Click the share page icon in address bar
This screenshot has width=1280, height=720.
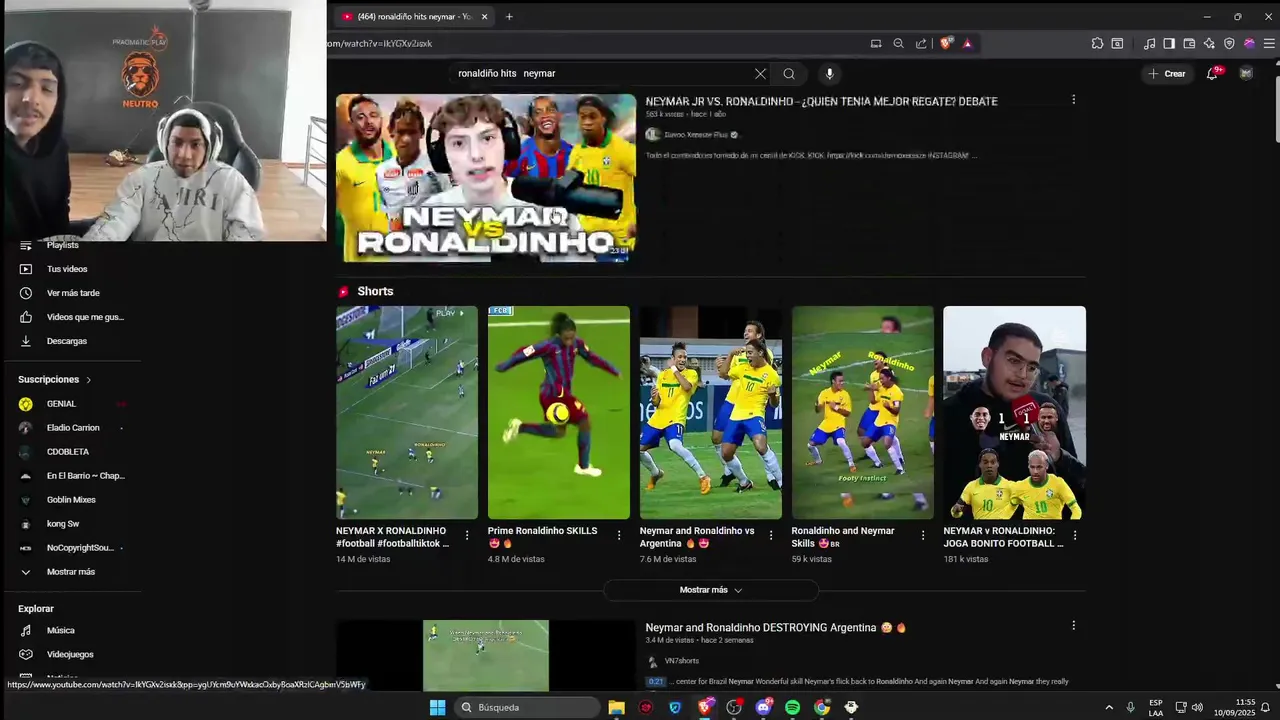[921, 43]
